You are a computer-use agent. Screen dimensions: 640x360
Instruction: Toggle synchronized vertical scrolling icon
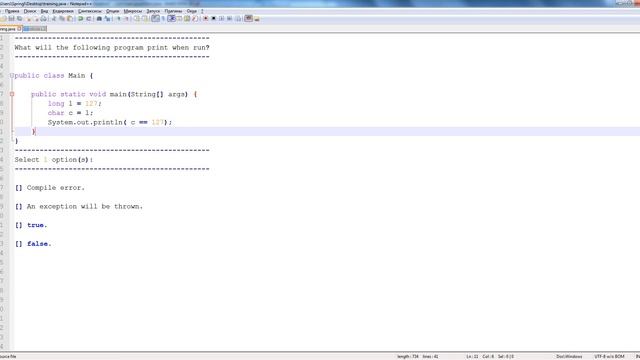click(x=137, y=19)
